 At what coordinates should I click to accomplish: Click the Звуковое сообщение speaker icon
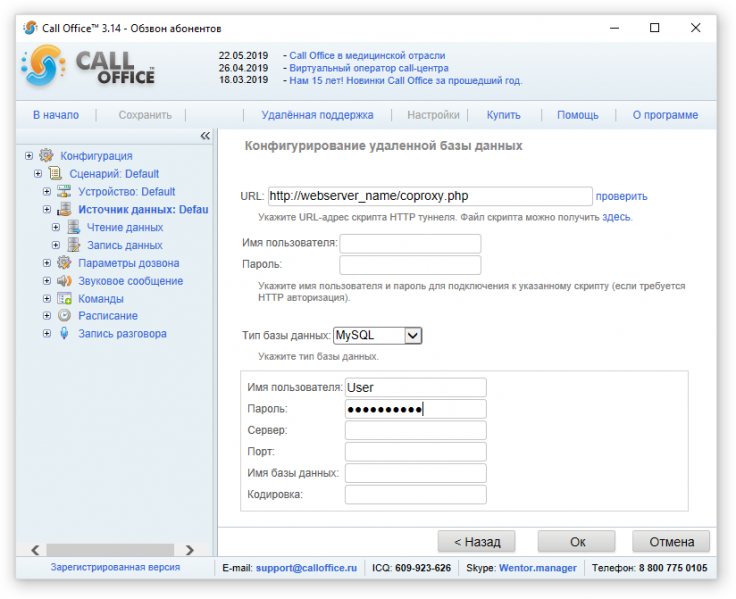tap(64, 281)
